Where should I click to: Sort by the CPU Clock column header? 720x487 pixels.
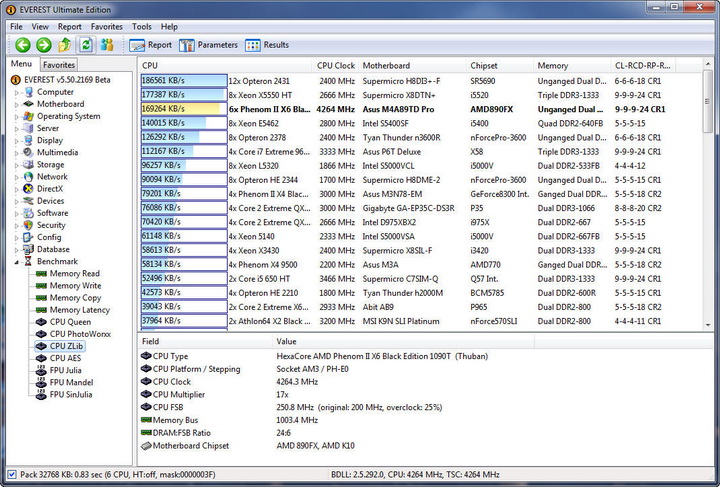pyautogui.click(x=336, y=66)
